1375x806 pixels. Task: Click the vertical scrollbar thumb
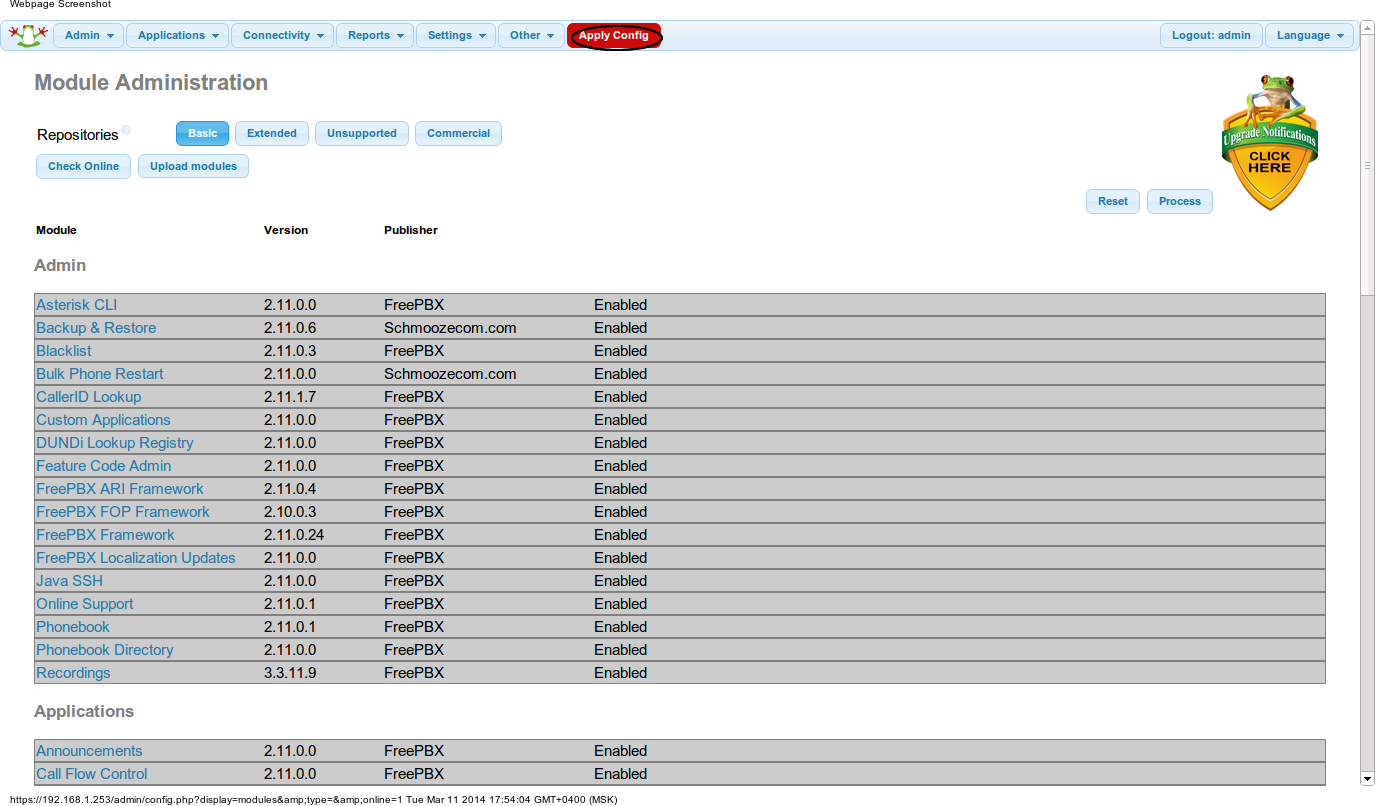tap(1367, 166)
